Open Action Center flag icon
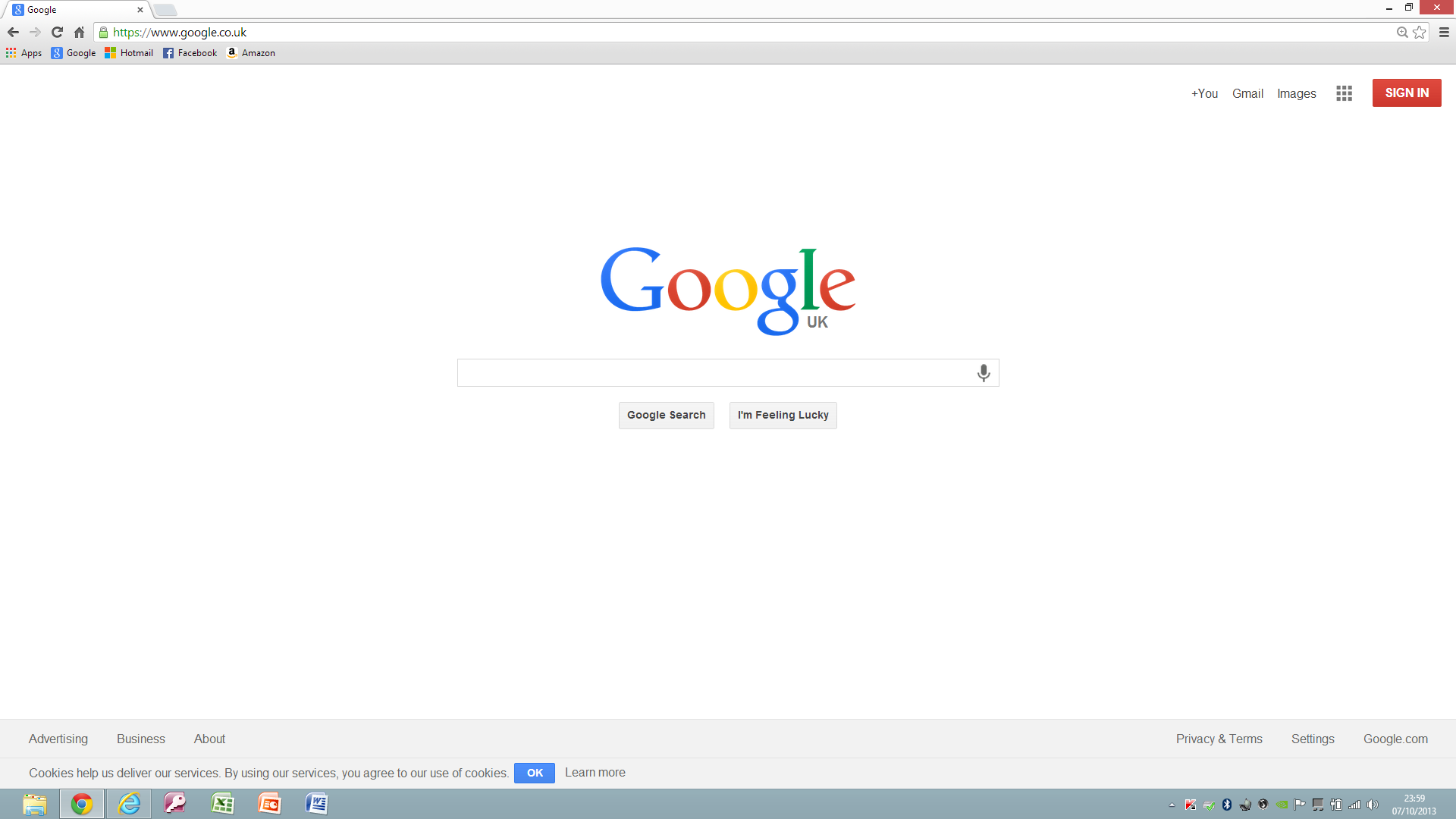This screenshot has height=819, width=1456. tap(1300, 805)
